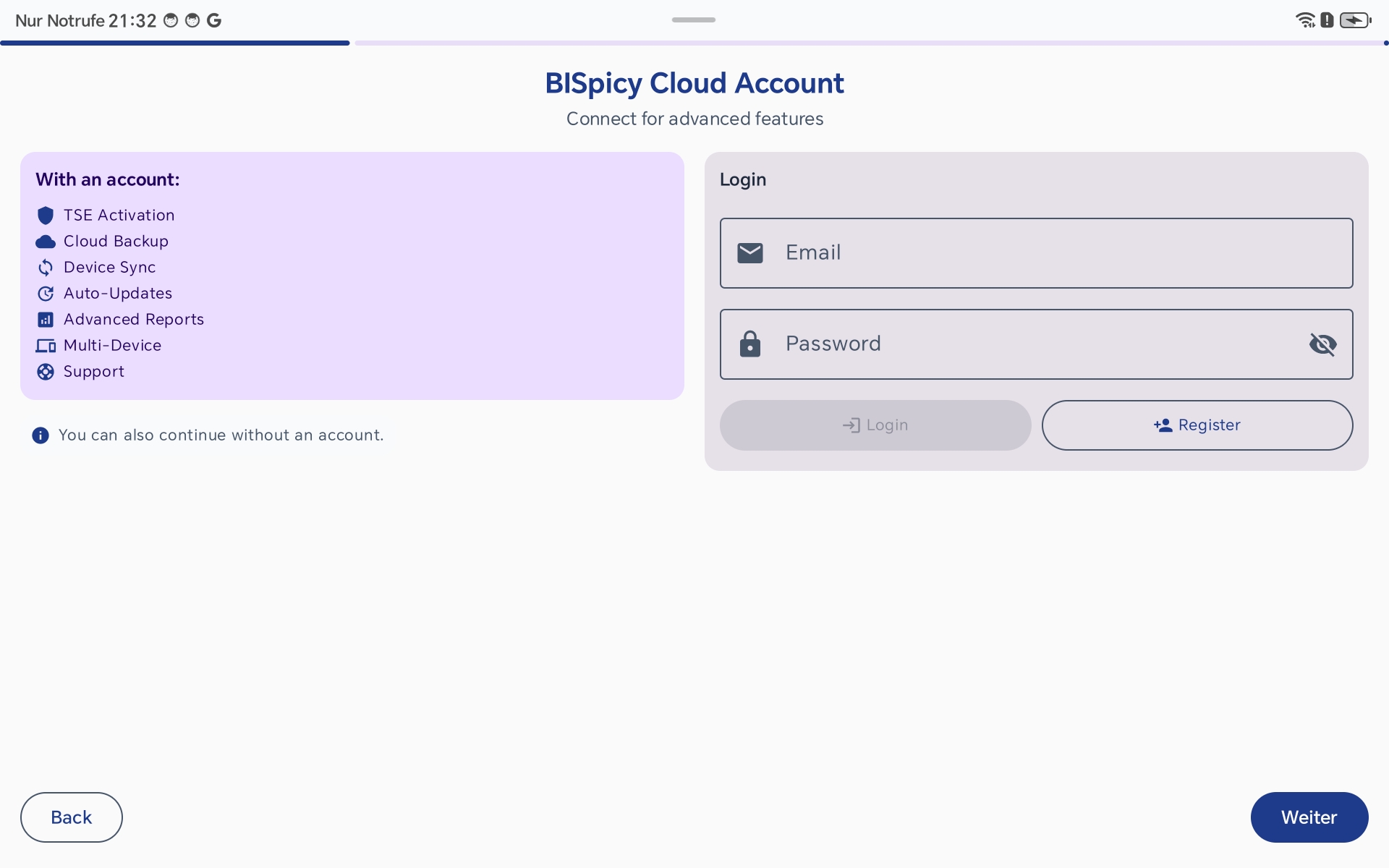Click the TSE Activation shield icon
The height and width of the screenshot is (868, 1389).
point(46,215)
